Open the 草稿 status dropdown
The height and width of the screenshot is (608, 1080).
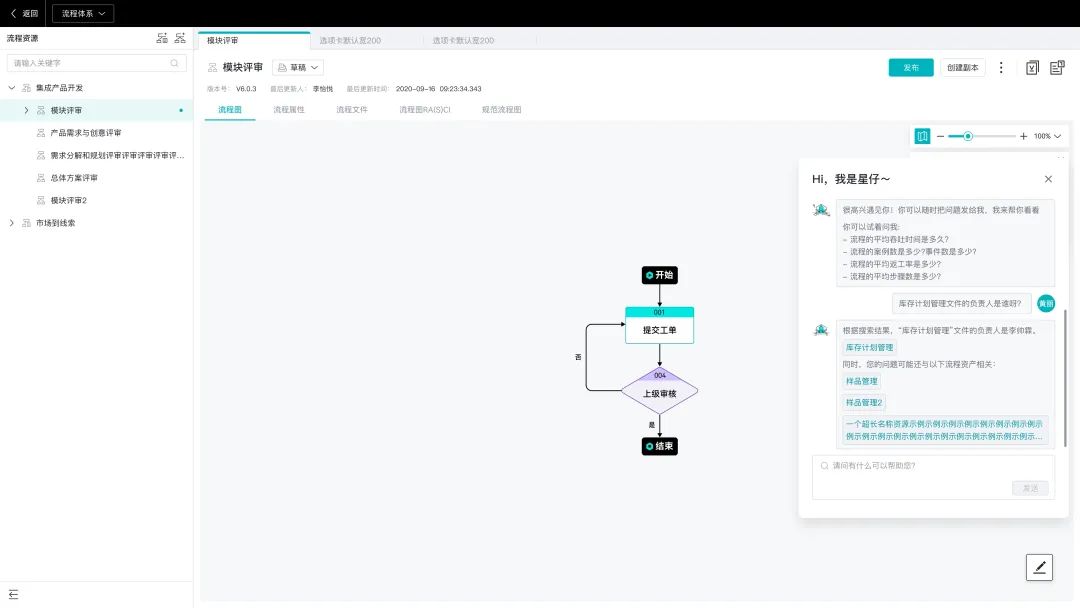(298, 67)
